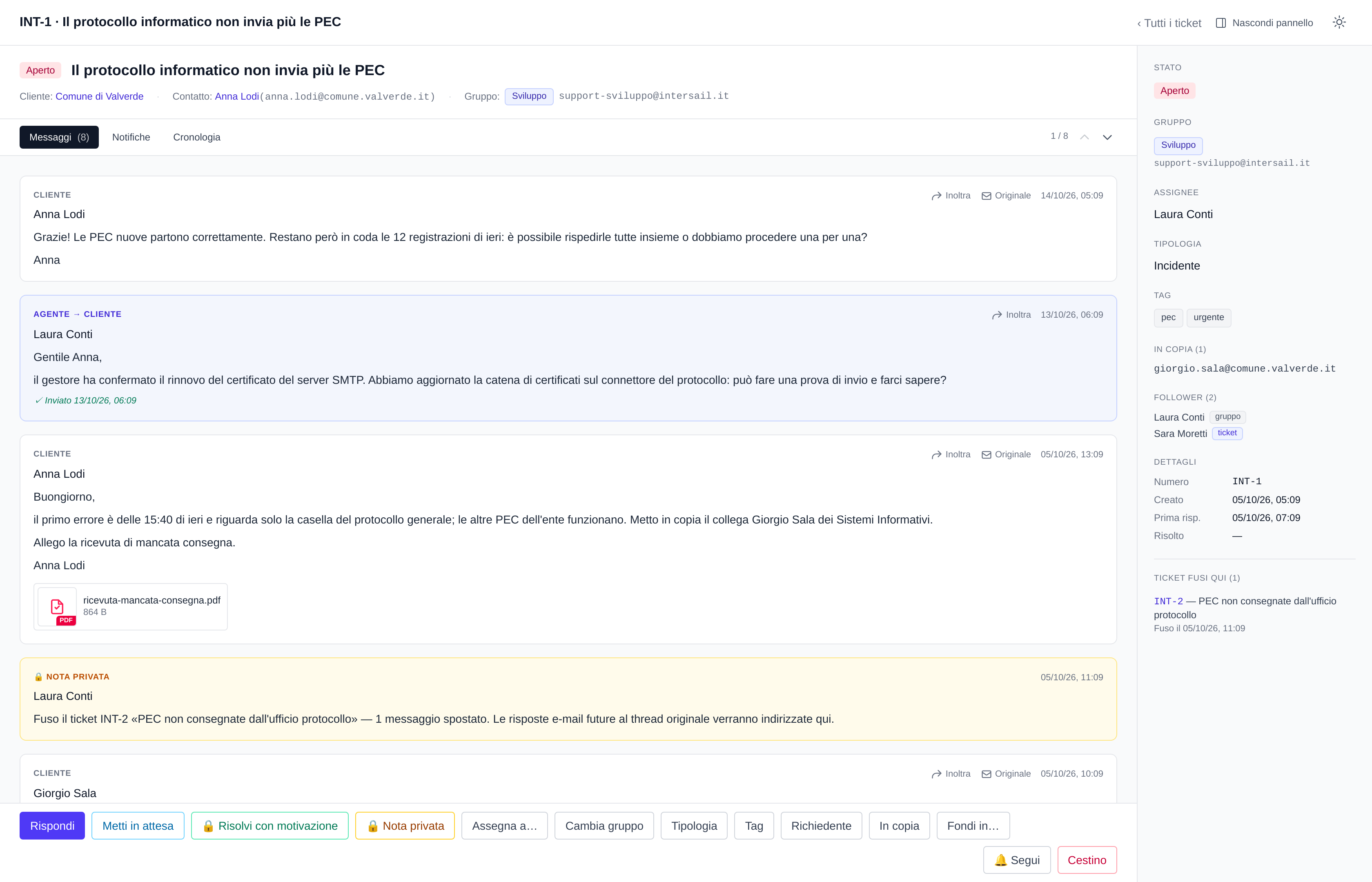The image size is (1372, 882).
Task: Forward Laura Conti's 13/10/26 message with Inoltra
Action: (x=1011, y=314)
